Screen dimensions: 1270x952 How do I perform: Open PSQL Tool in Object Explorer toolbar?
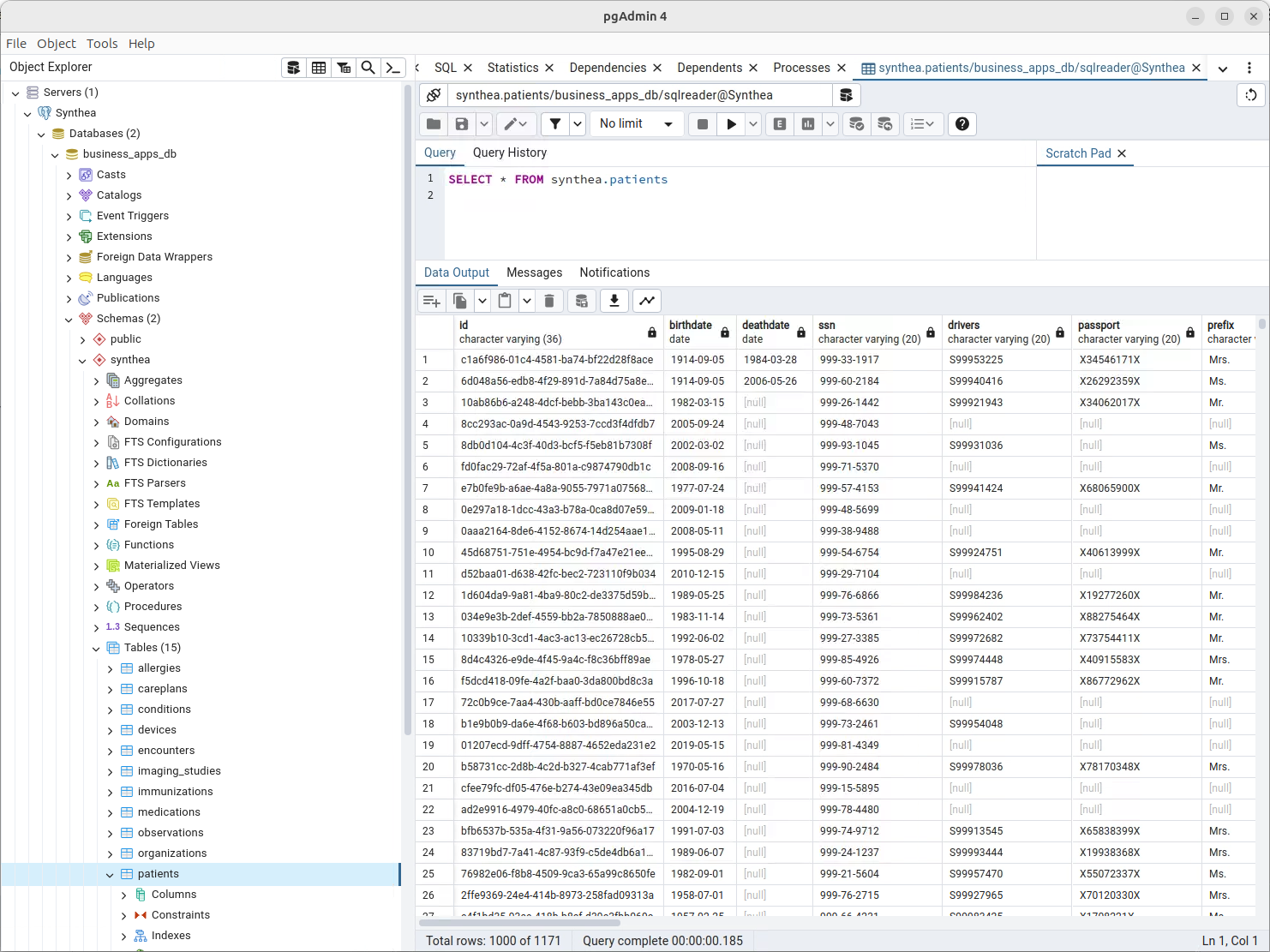392,68
